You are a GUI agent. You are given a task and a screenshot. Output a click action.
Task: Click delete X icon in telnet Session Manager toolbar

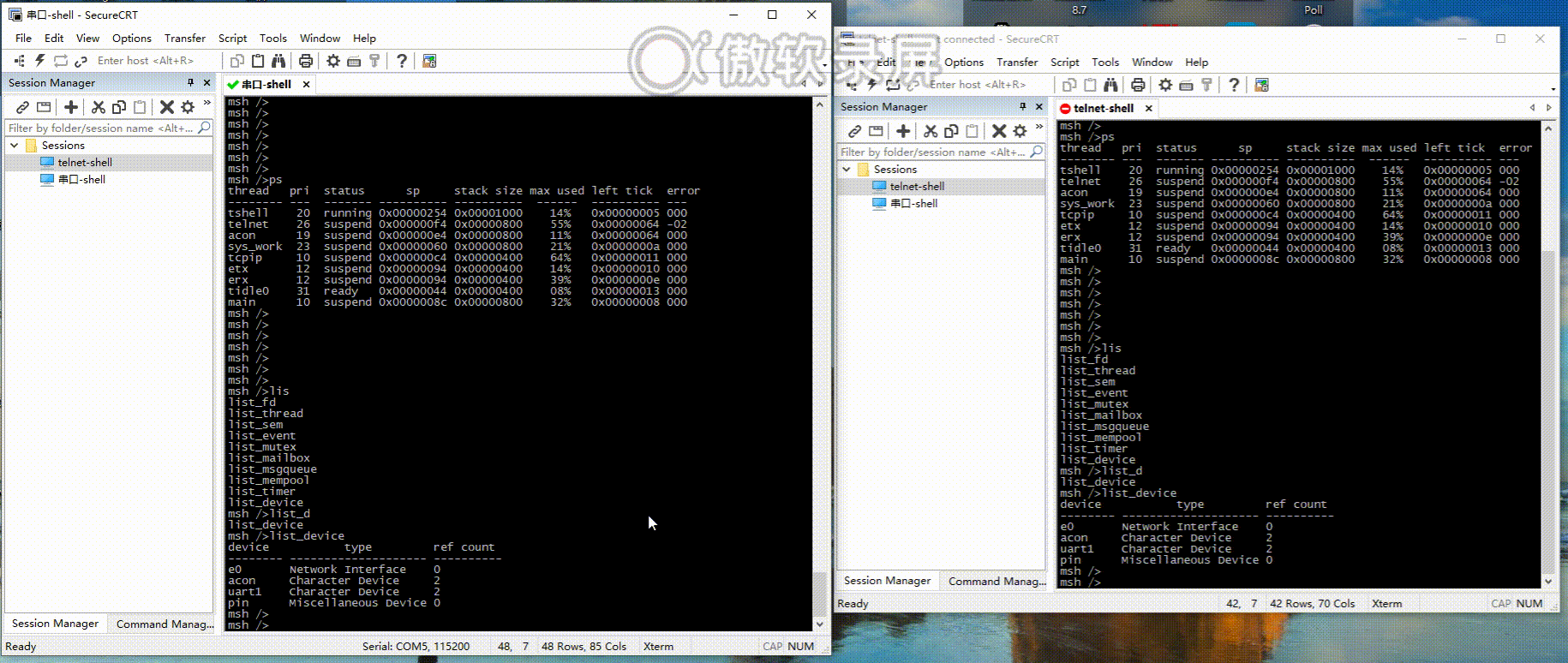coord(999,131)
